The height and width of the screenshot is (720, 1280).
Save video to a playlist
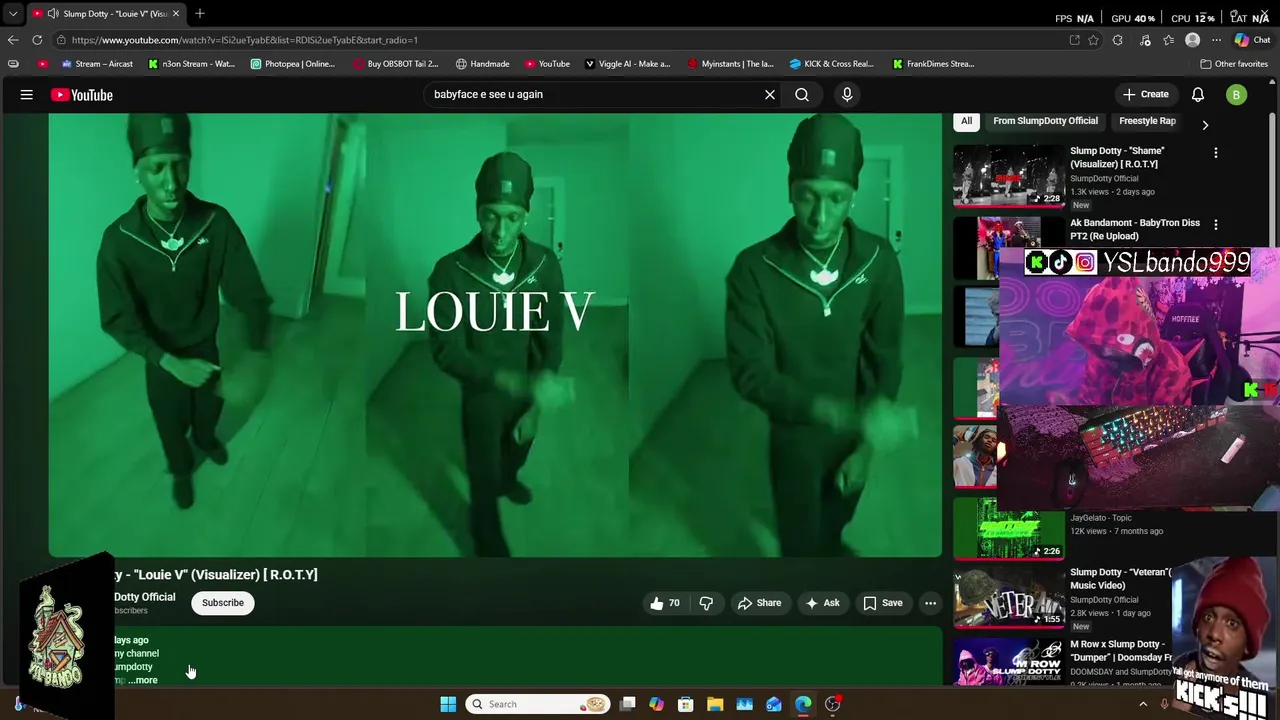(x=883, y=603)
